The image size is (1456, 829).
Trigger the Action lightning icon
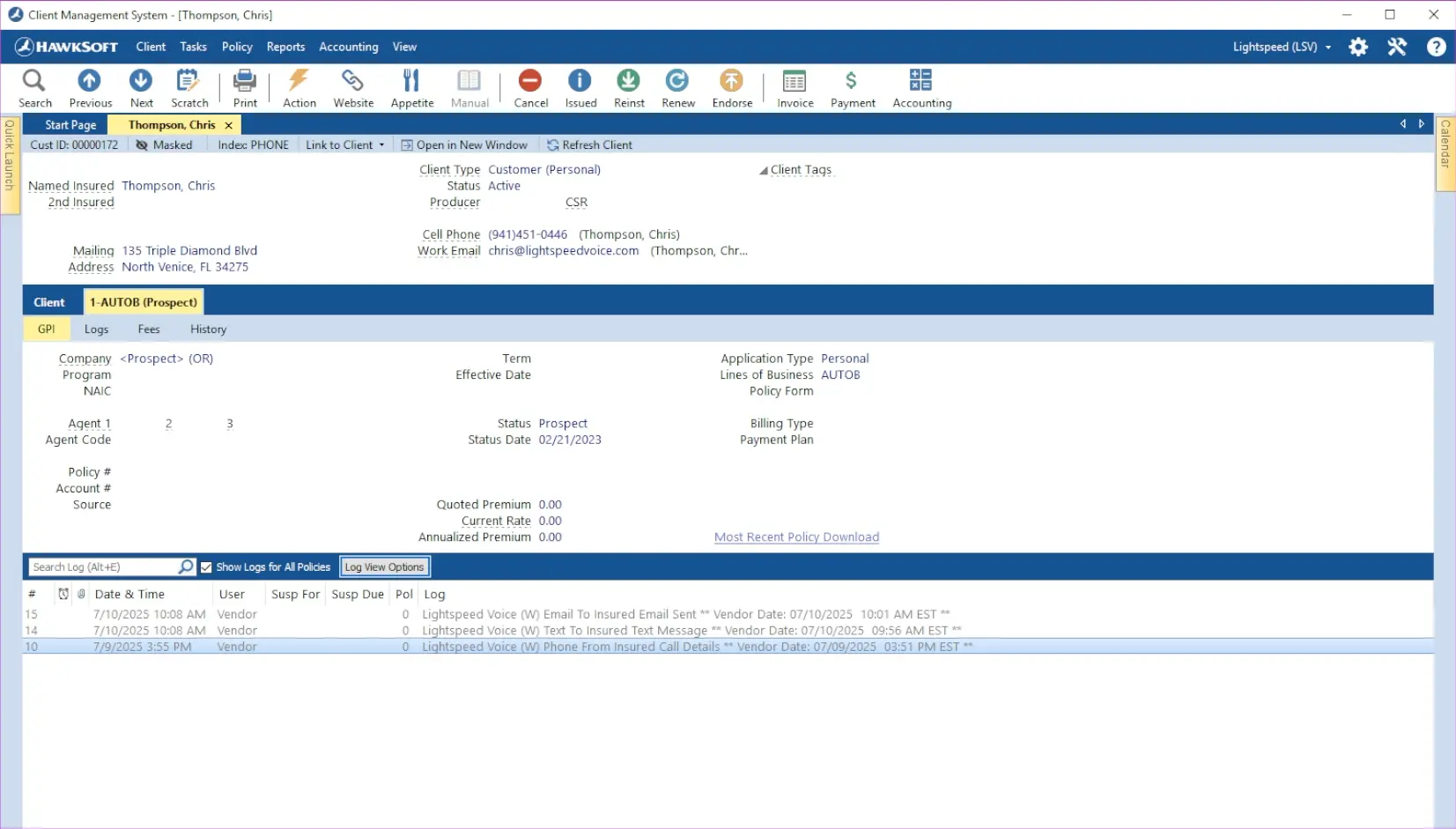click(299, 87)
